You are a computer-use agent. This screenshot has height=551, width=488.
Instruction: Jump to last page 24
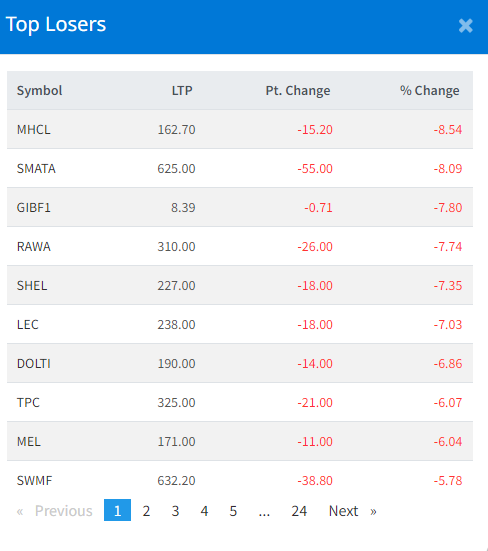299,511
